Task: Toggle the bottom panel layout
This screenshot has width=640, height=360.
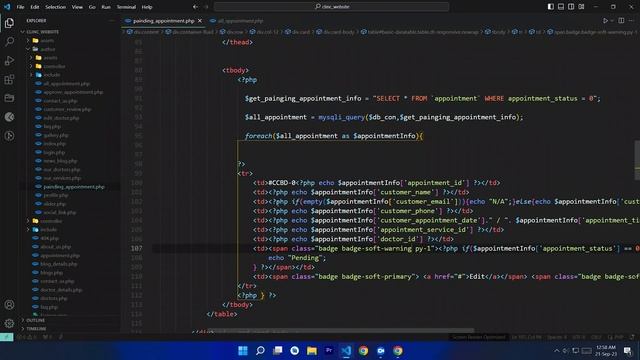Action: click(x=561, y=7)
